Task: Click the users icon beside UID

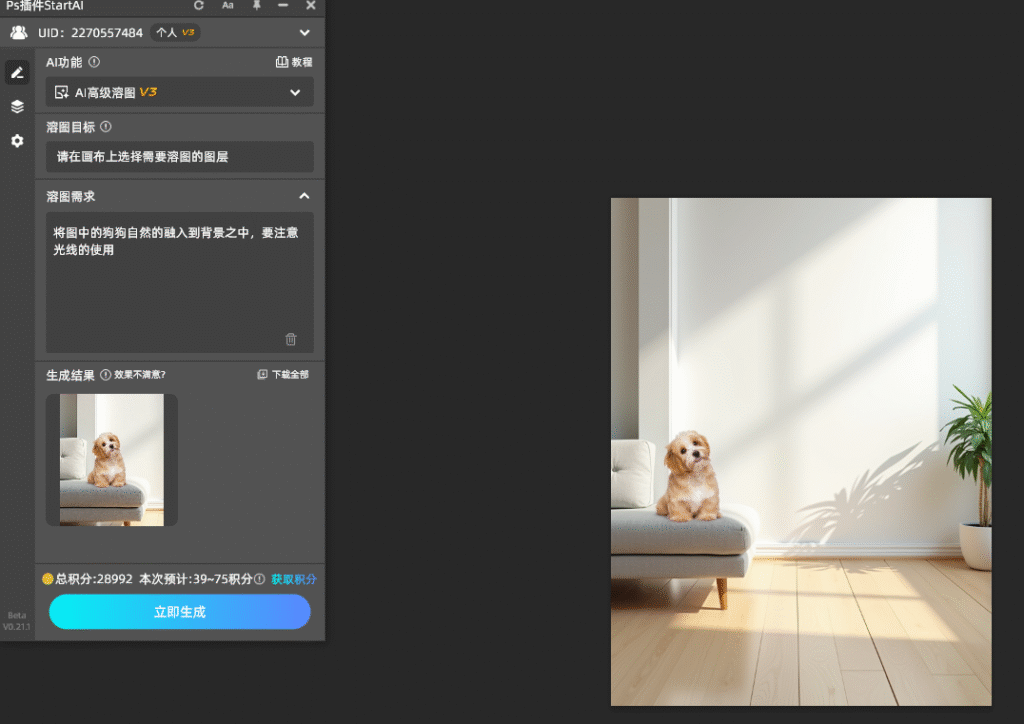Action: [x=19, y=33]
